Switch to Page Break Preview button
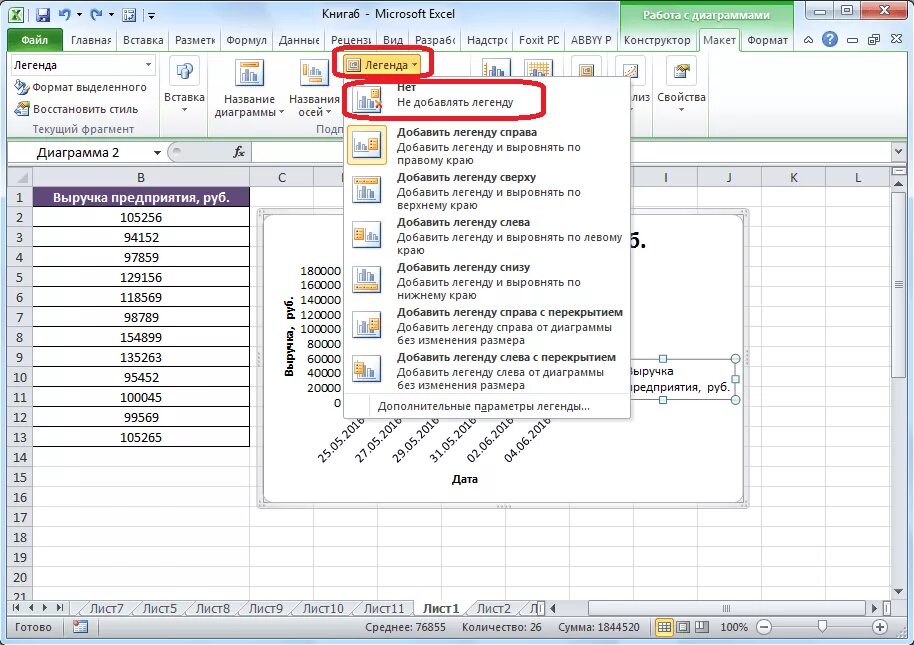The image size is (914, 645). [x=702, y=627]
